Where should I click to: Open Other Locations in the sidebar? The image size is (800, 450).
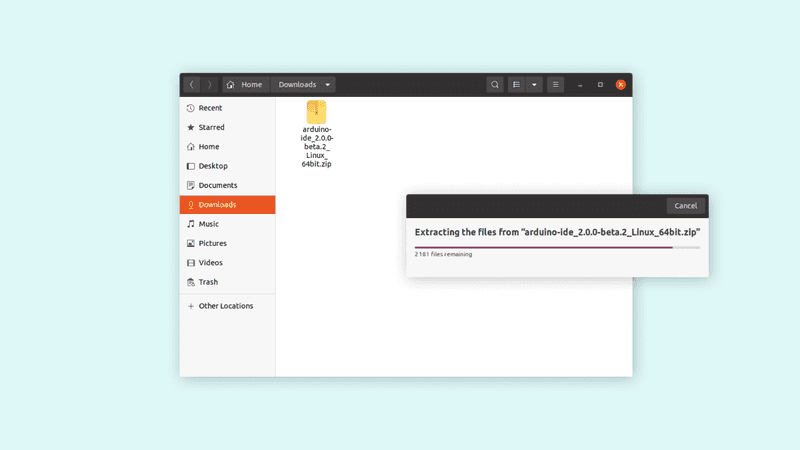tap(228, 306)
